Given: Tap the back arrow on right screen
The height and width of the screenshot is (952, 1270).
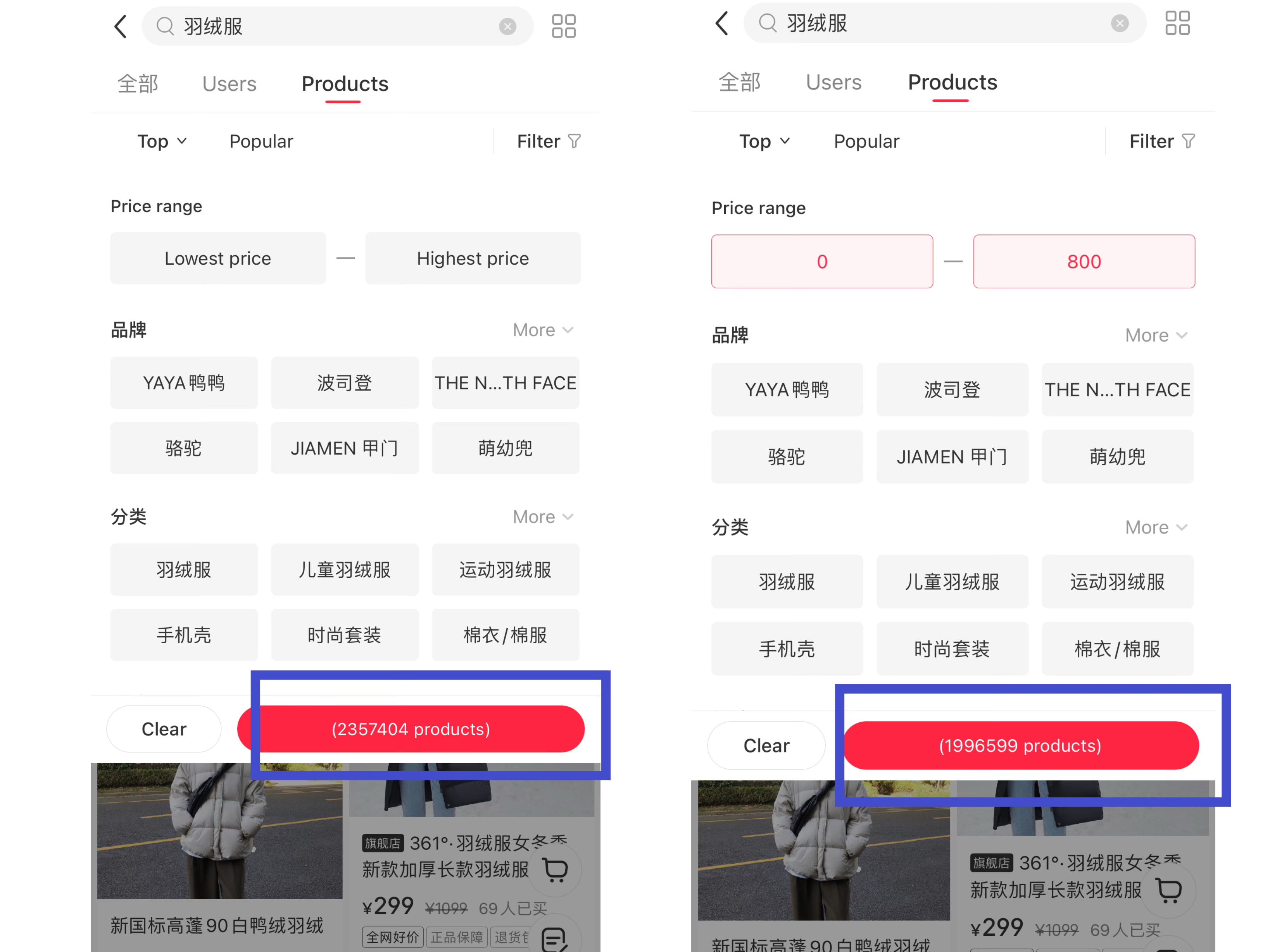Looking at the screenshot, I should (722, 24).
